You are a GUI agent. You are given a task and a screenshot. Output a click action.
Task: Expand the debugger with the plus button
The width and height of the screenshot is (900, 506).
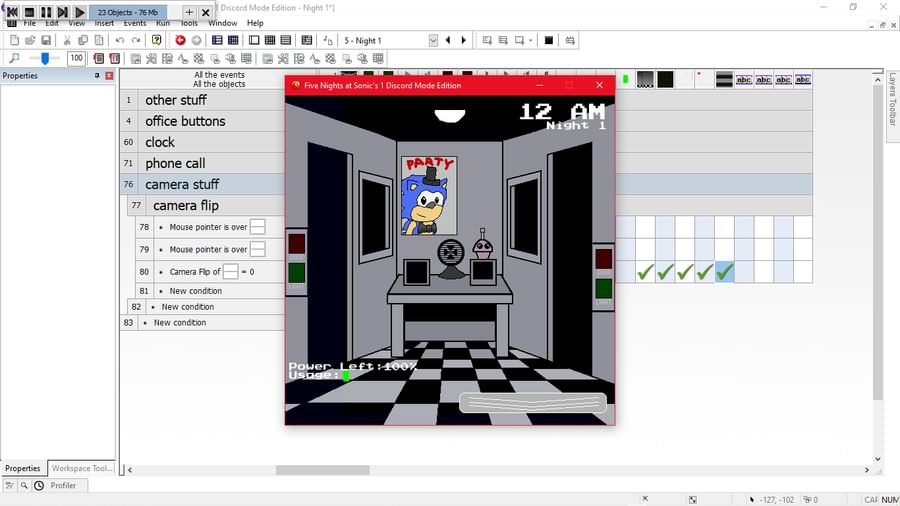pyautogui.click(x=189, y=12)
